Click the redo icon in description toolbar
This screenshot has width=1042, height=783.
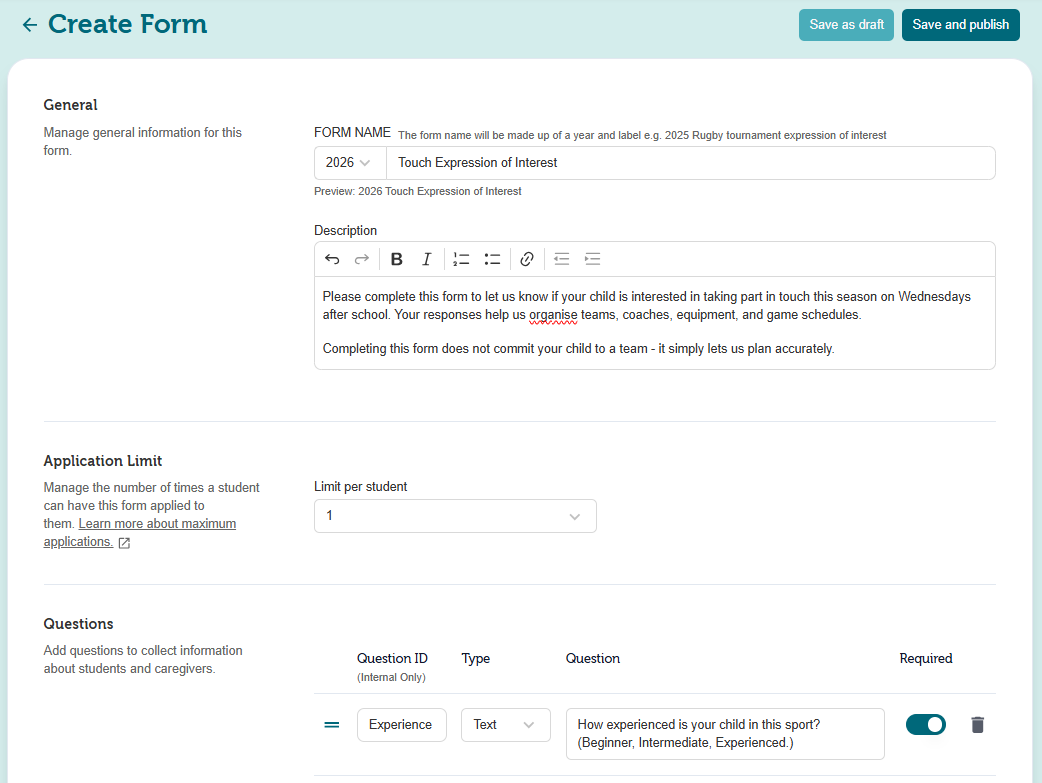(x=361, y=259)
